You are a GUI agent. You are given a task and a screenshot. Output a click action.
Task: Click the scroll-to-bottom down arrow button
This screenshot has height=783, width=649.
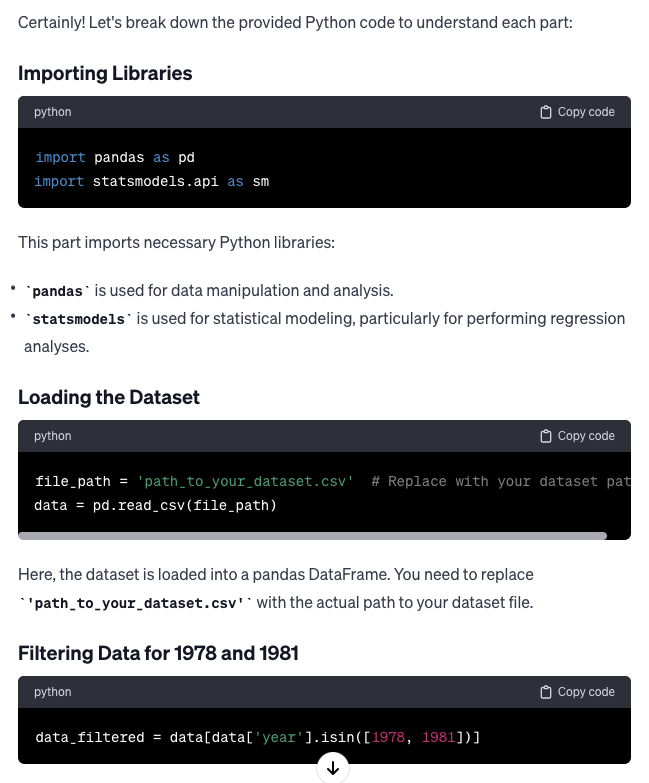click(332, 768)
